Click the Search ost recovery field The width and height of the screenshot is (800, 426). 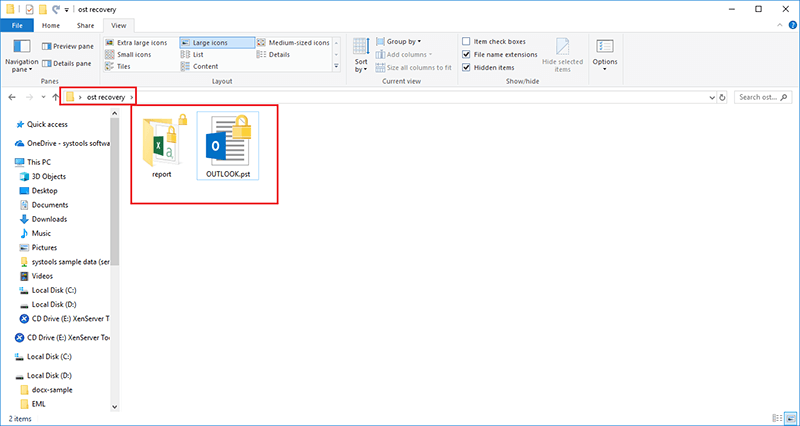point(763,97)
